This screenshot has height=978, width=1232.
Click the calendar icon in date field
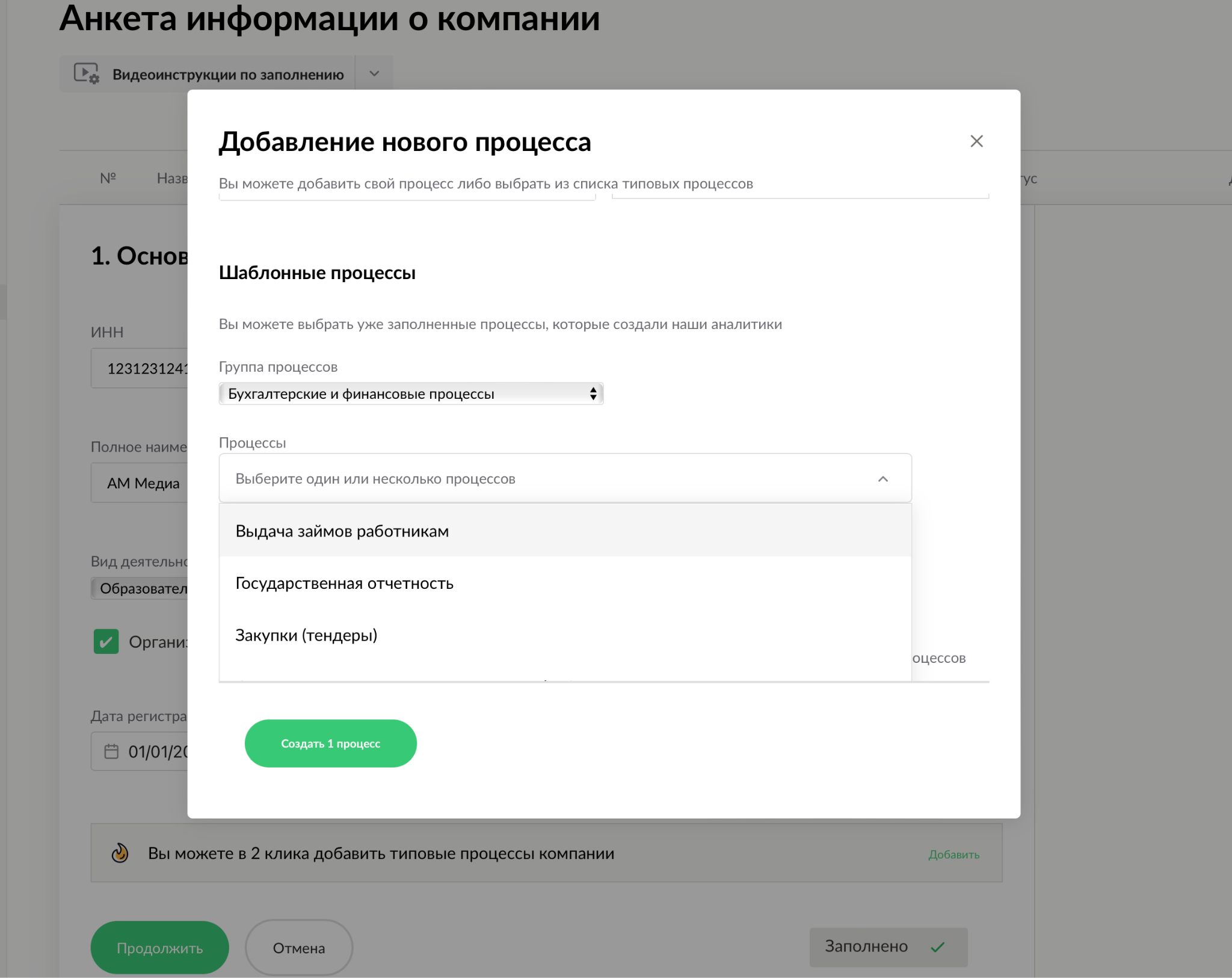pyautogui.click(x=111, y=751)
